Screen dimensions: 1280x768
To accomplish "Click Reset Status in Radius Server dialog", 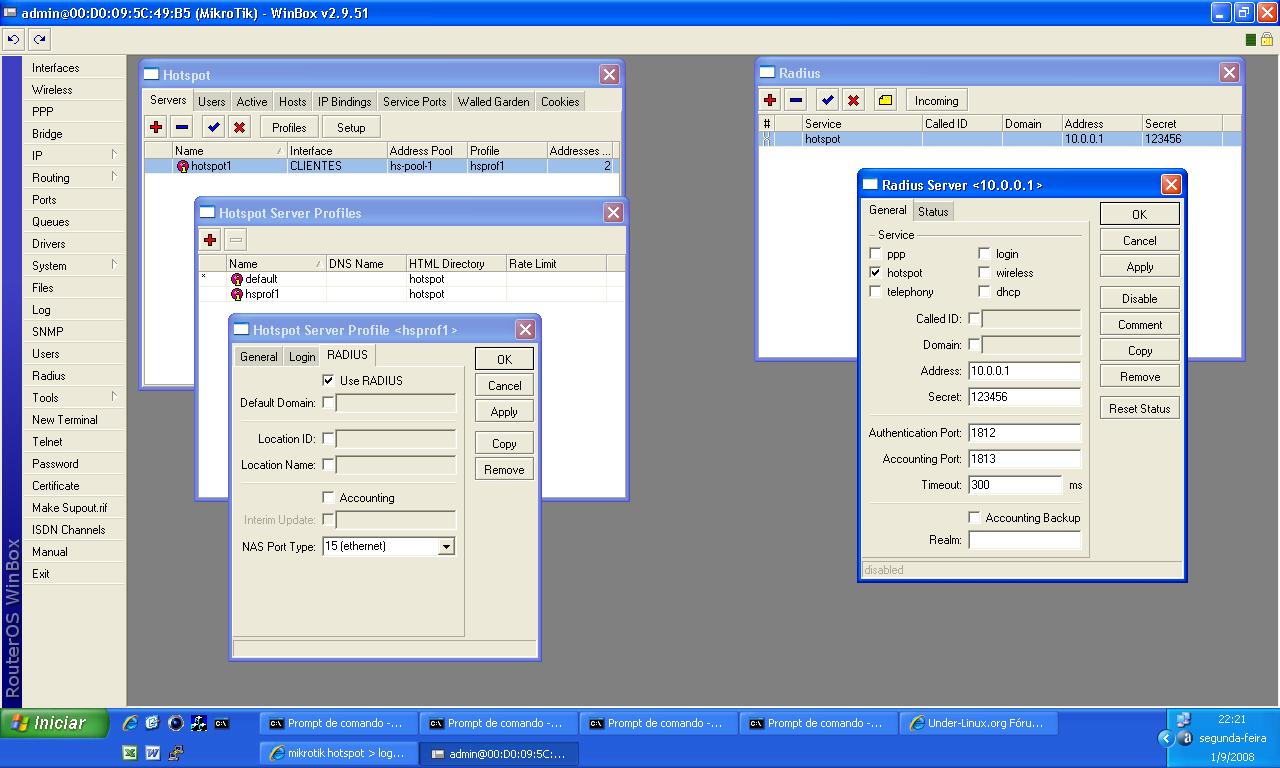I will tap(1139, 409).
